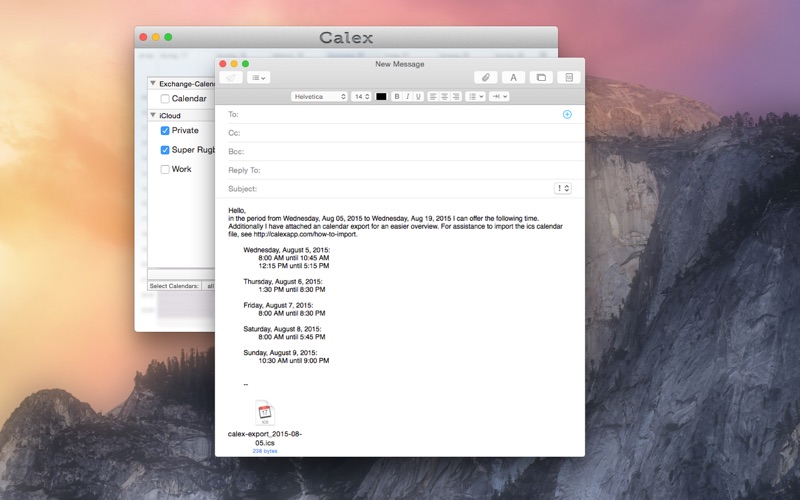Click the attachment size '238 bytes' text
This screenshot has height=500, width=800.
point(265,451)
